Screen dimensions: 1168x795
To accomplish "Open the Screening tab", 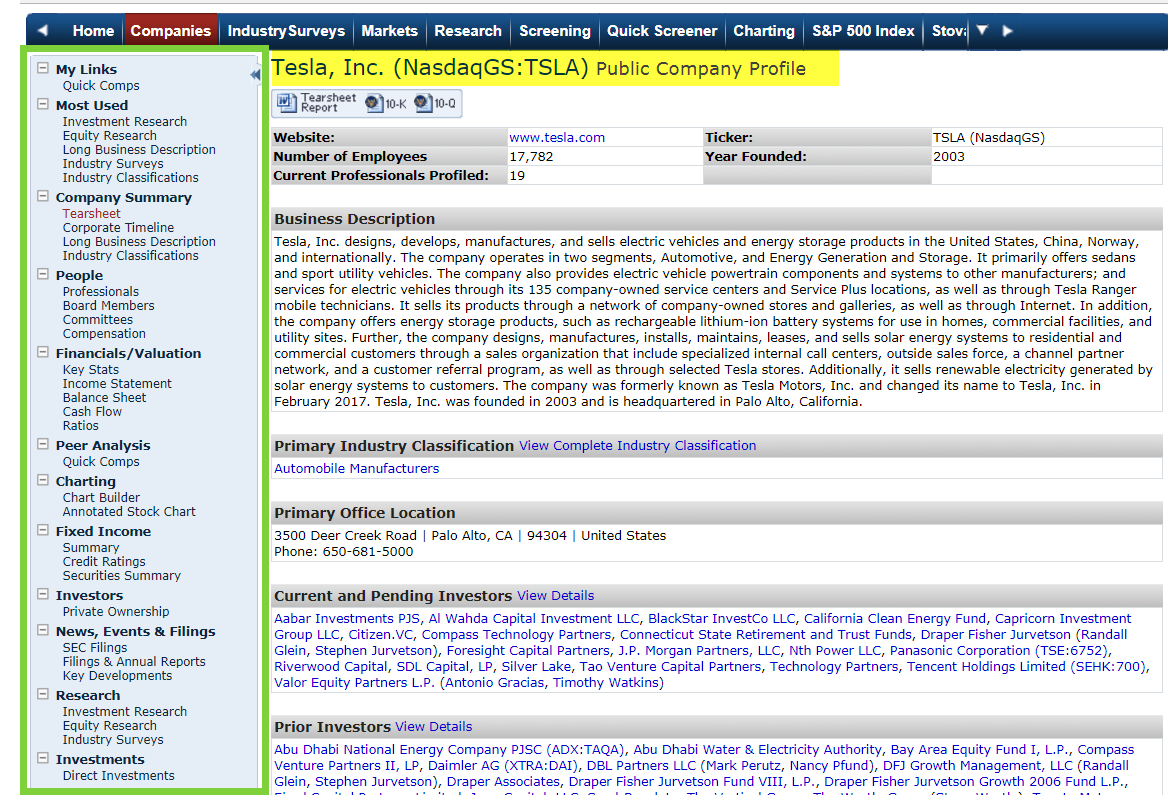I will pyautogui.click(x=555, y=31).
